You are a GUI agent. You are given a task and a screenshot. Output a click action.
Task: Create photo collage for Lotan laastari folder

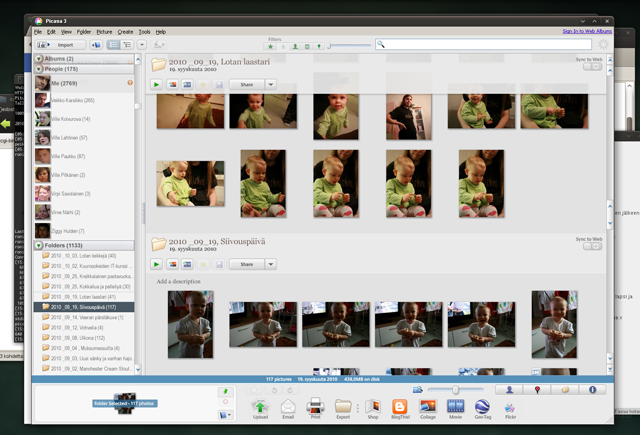[173, 84]
